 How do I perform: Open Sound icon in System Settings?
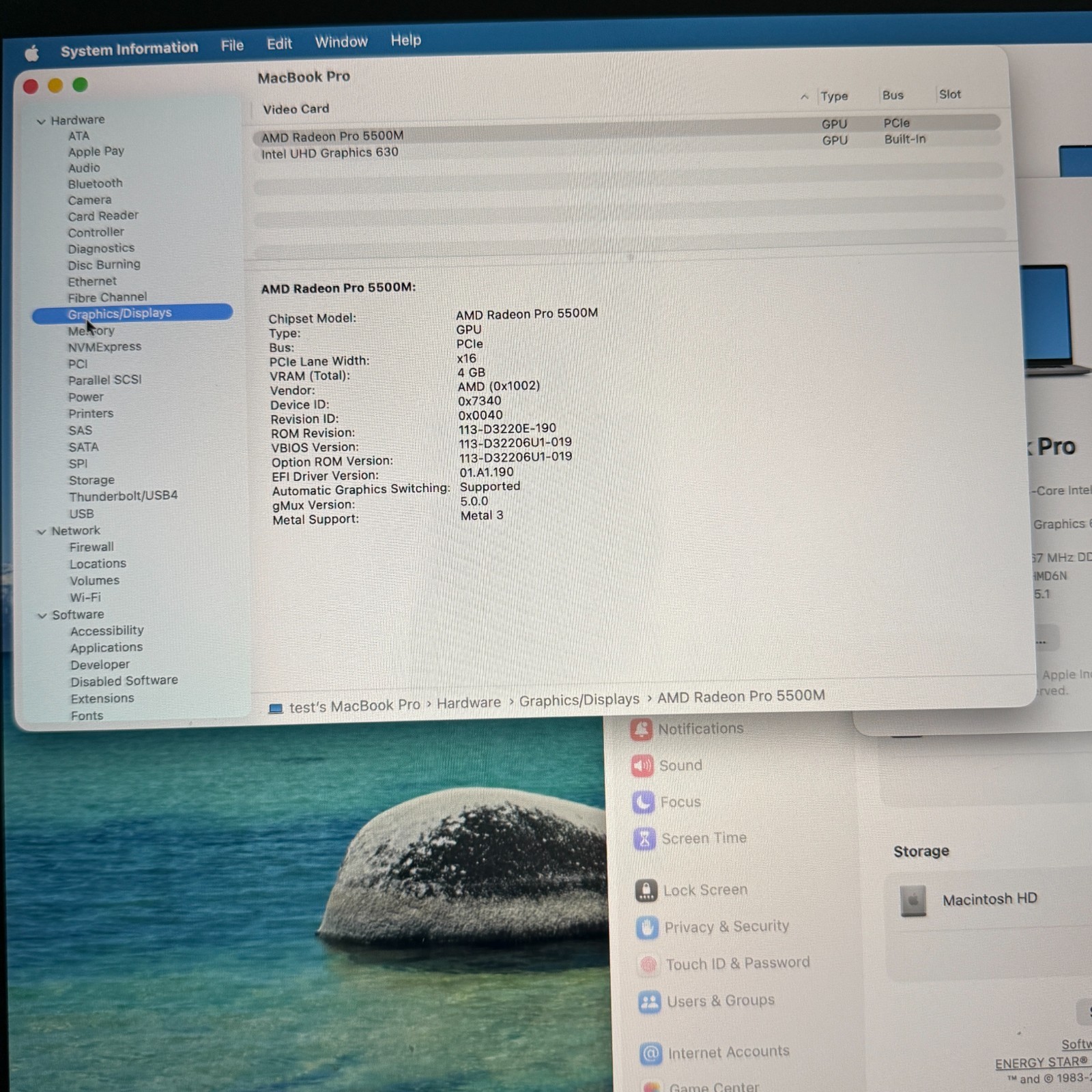click(x=642, y=766)
